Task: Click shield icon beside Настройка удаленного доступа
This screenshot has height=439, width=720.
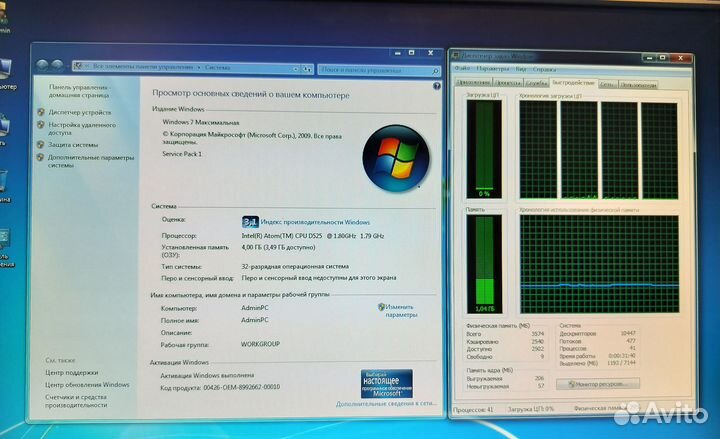Action: [40, 126]
